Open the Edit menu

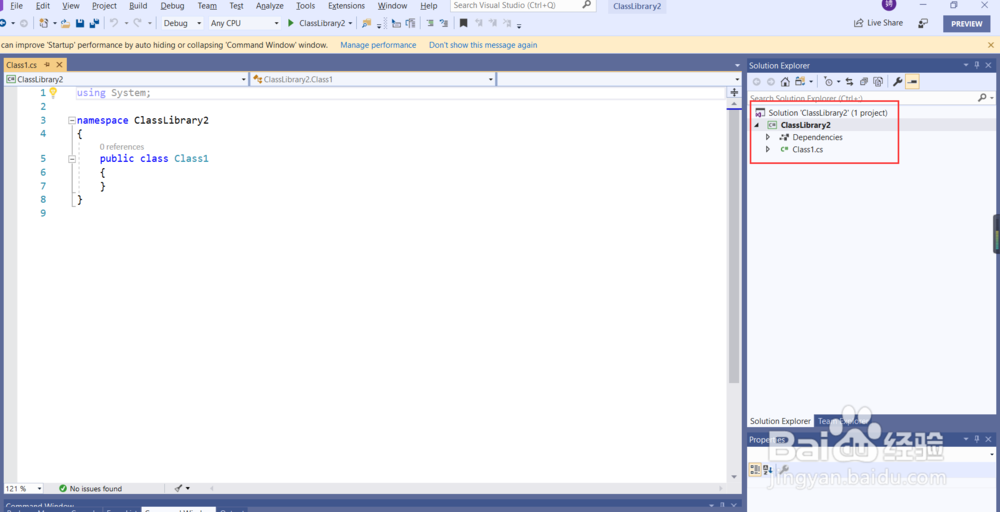(x=43, y=6)
